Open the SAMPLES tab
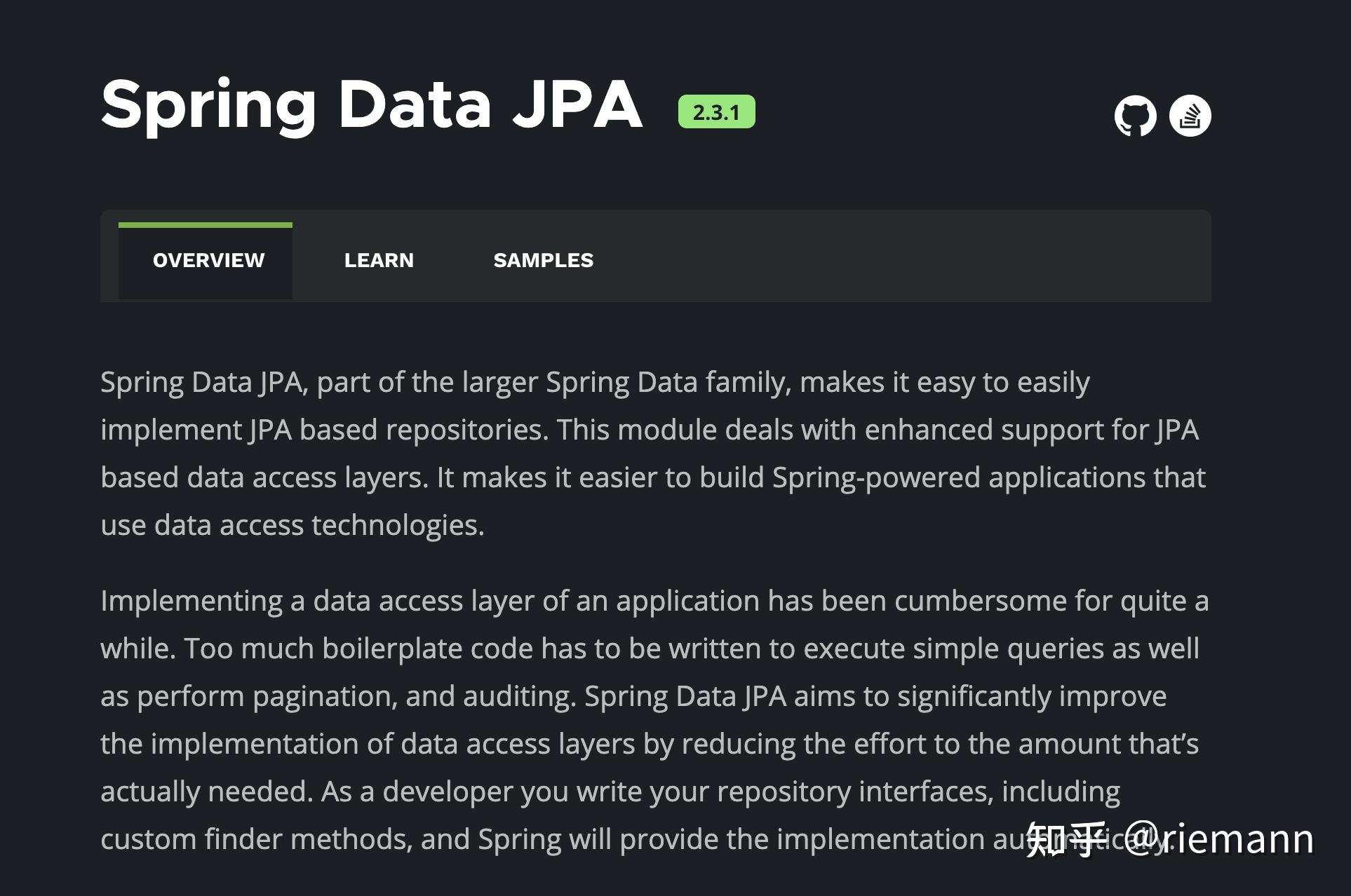The image size is (1351, 896). click(x=543, y=260)
